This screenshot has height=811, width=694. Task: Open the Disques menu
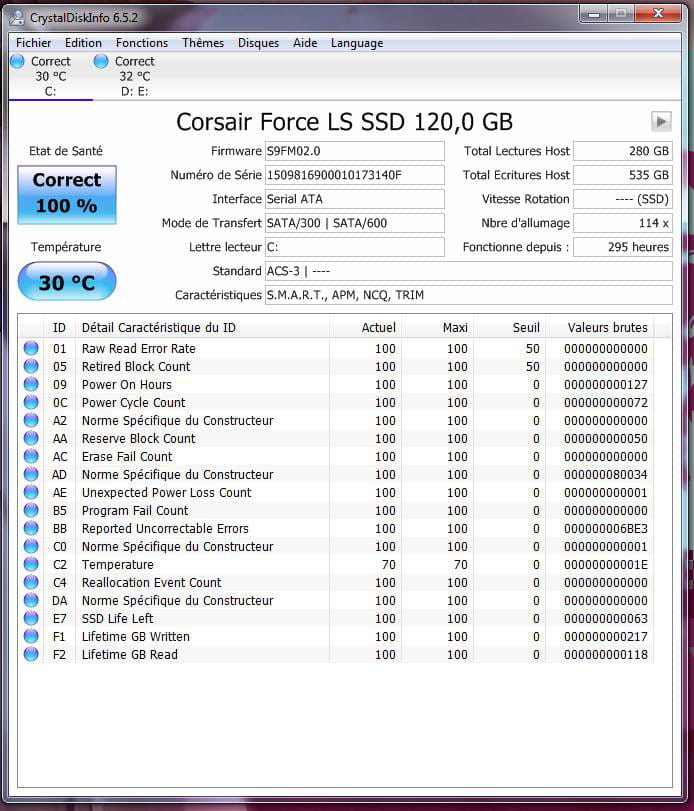click(258, 43)
